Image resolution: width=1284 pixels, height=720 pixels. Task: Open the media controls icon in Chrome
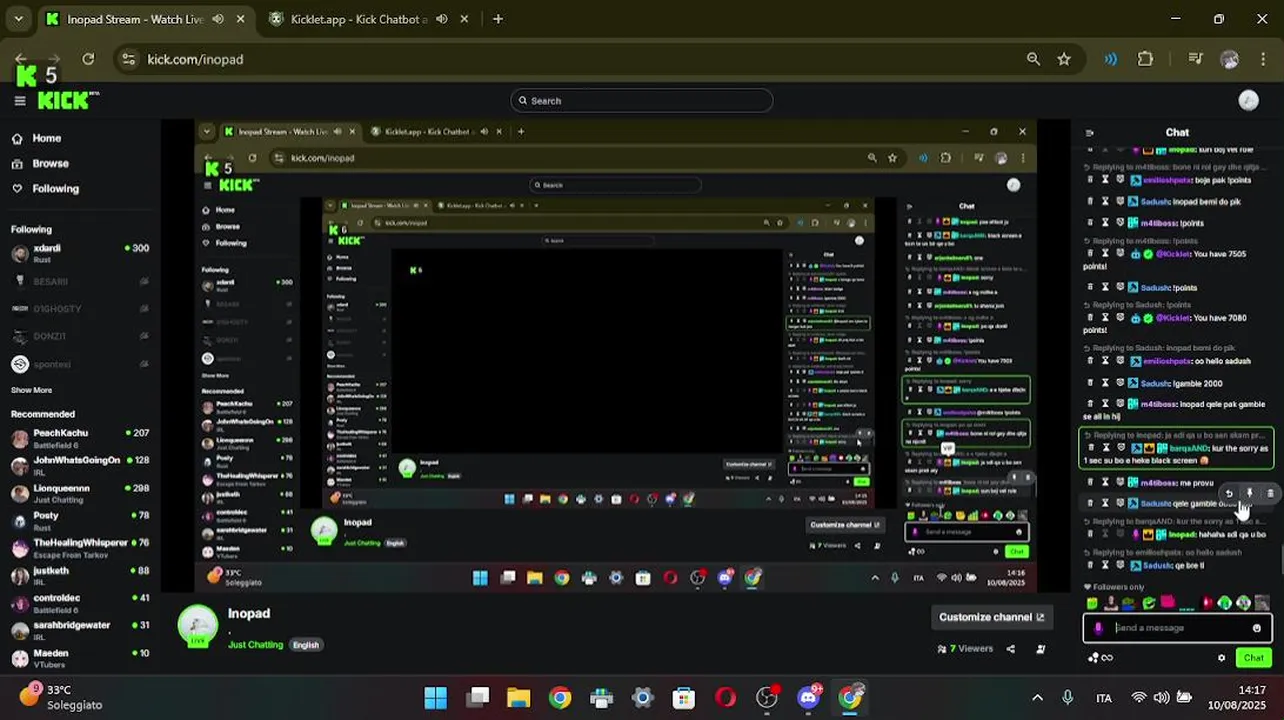tap(1195, 59)
